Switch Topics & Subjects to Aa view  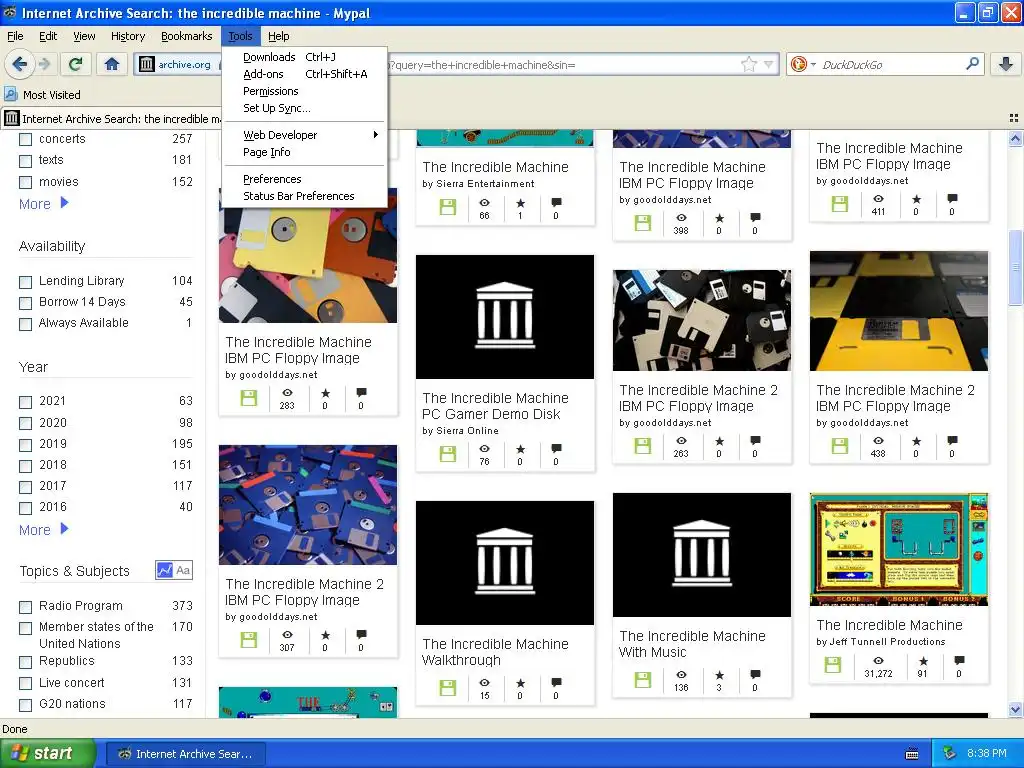tap(183, 570)
